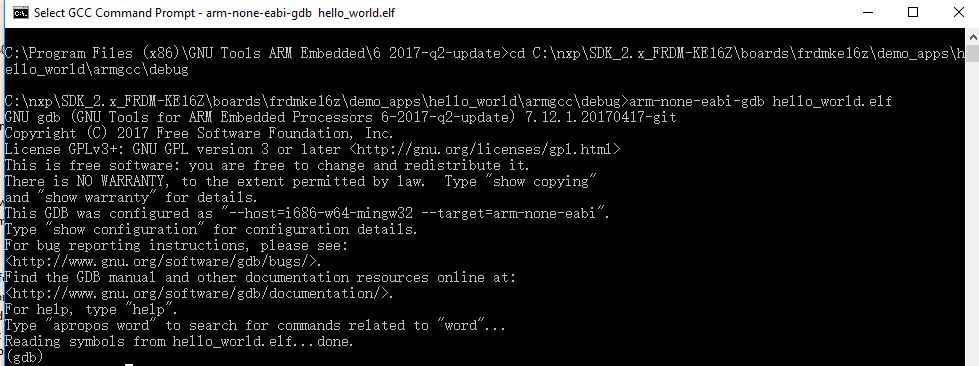979x366 pixels.
Task: Click the "show warranty" quoted text
Action: coord(98,197)
